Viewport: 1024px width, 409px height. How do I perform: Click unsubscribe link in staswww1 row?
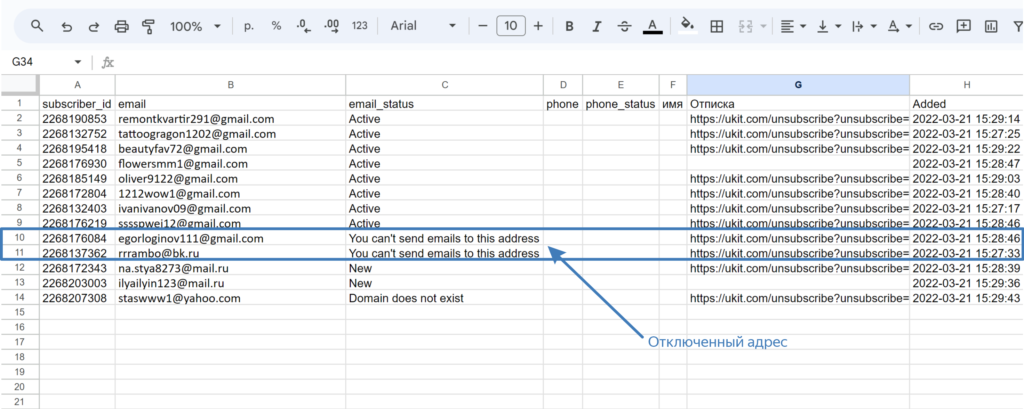(x=798, y=298)
